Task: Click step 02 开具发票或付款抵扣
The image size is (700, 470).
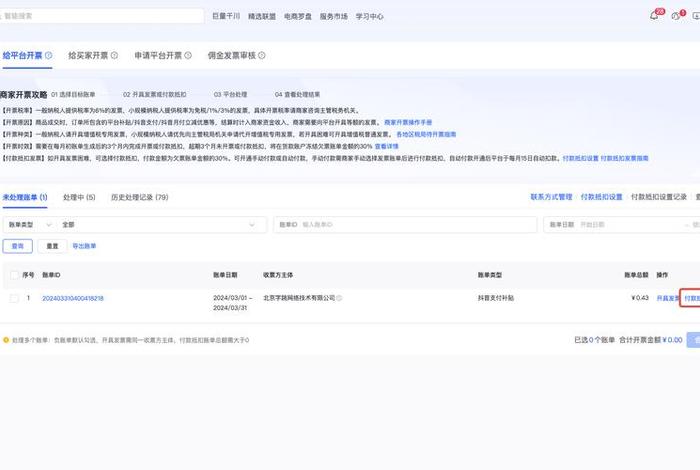Action: point(154,95)
